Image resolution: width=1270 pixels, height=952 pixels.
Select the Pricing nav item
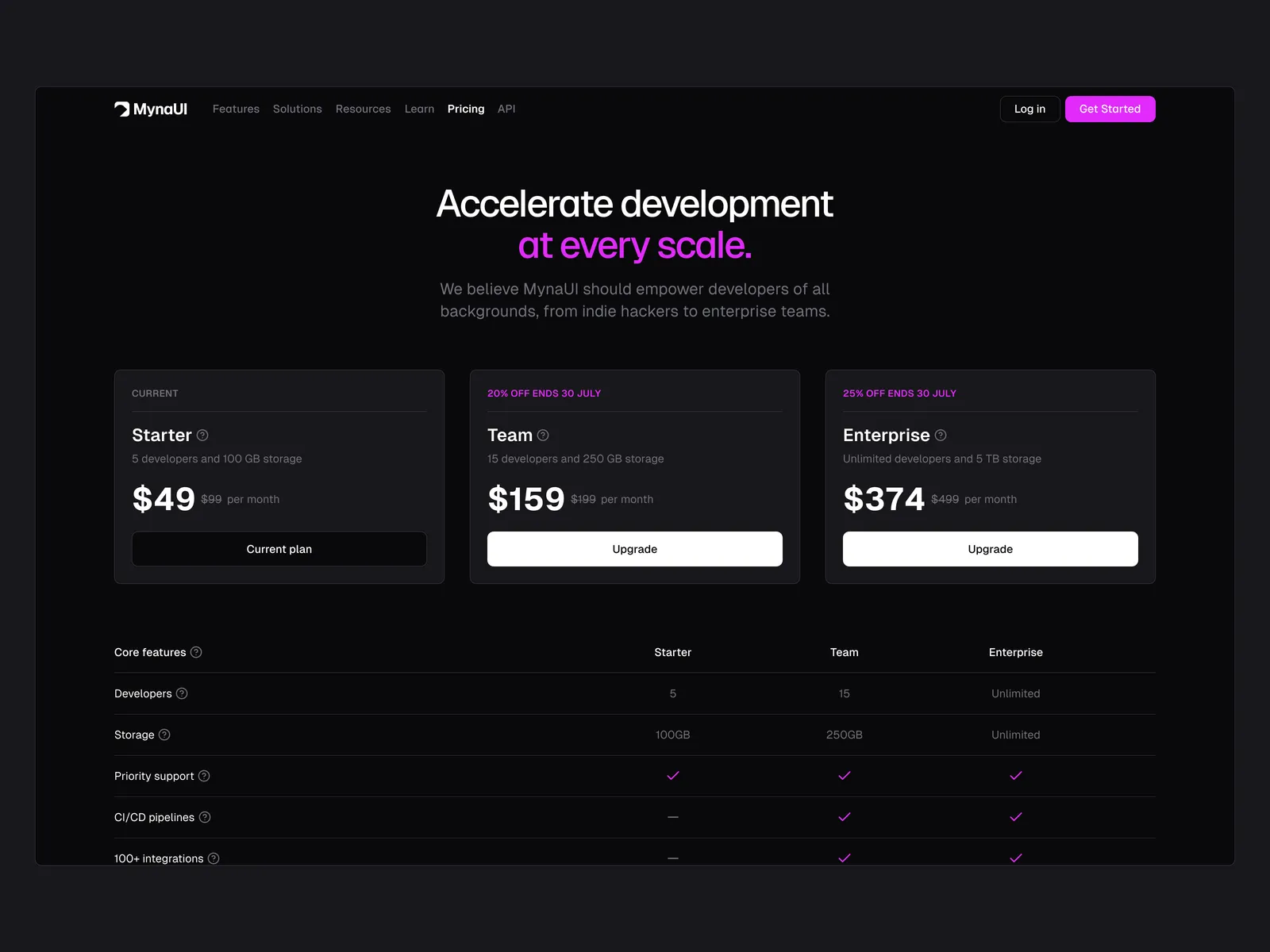point(466,109)
